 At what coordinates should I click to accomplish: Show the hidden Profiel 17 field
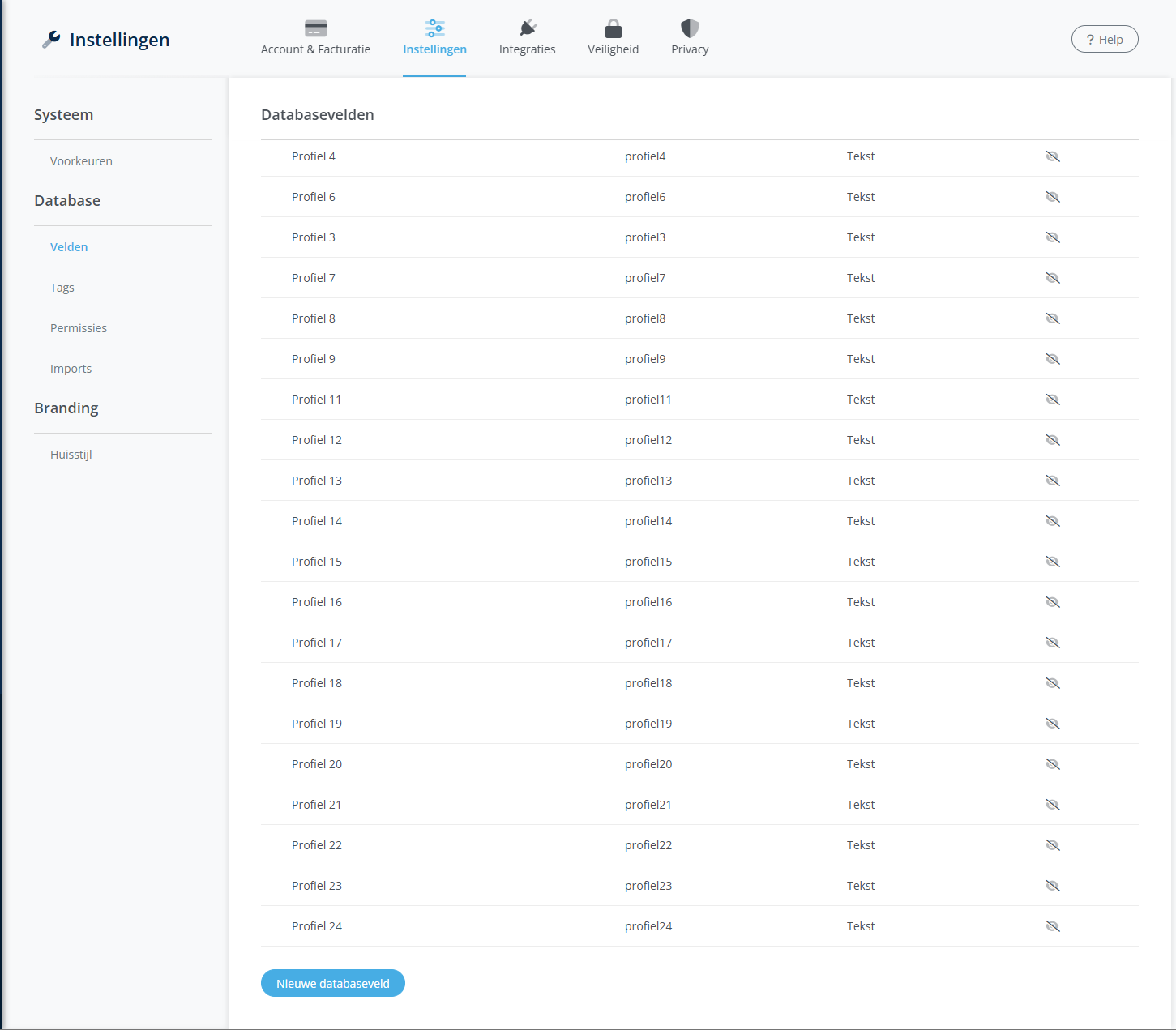(x=1052, y=643)
